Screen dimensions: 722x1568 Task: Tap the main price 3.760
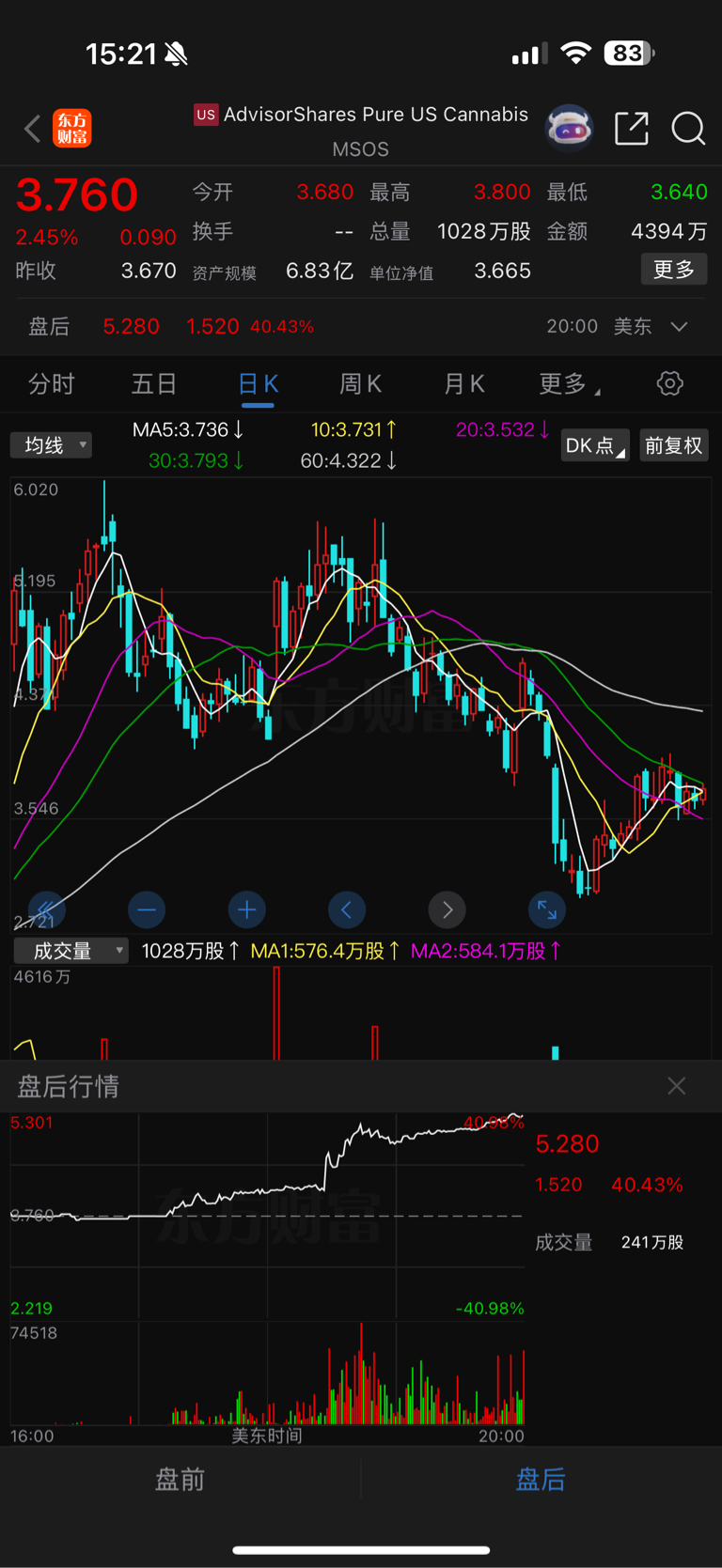pyautogui.click(x=77, y=194)
